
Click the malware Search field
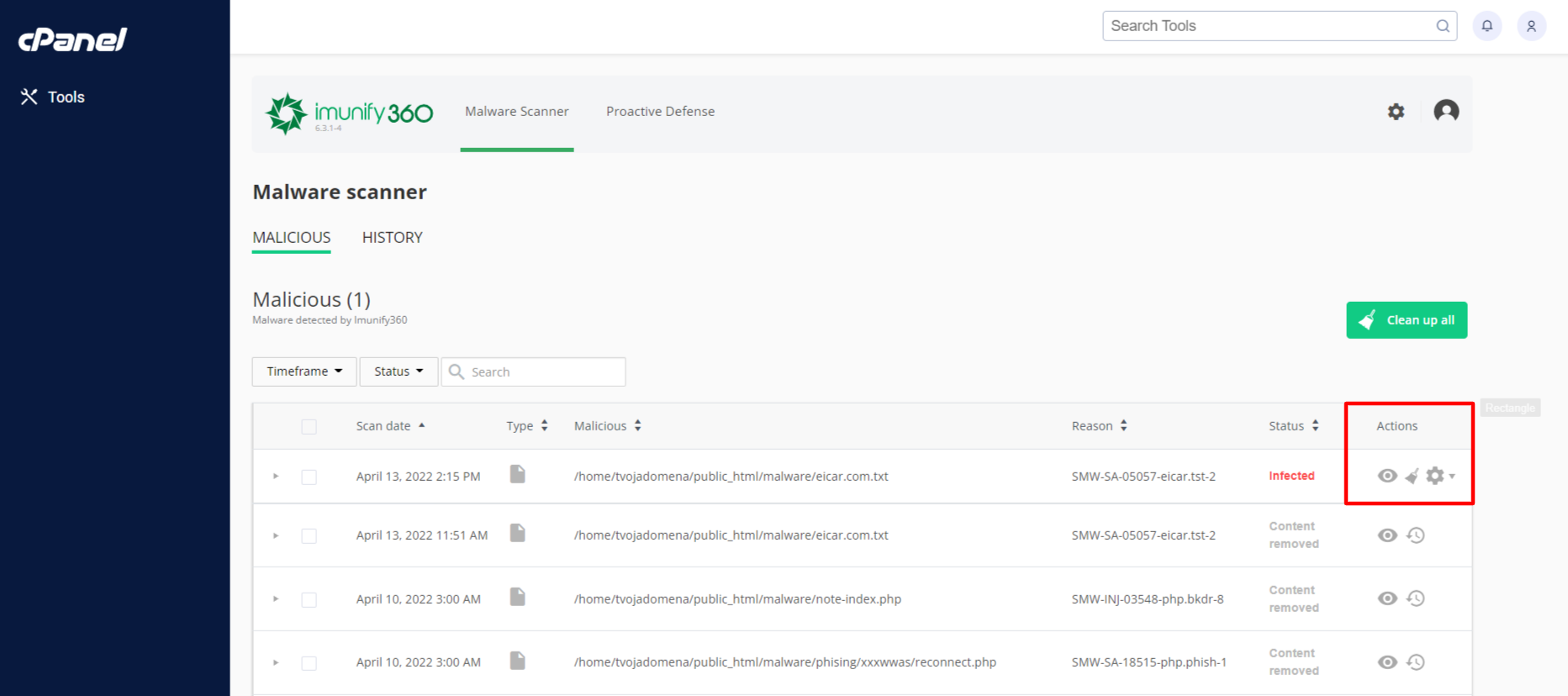534,372
